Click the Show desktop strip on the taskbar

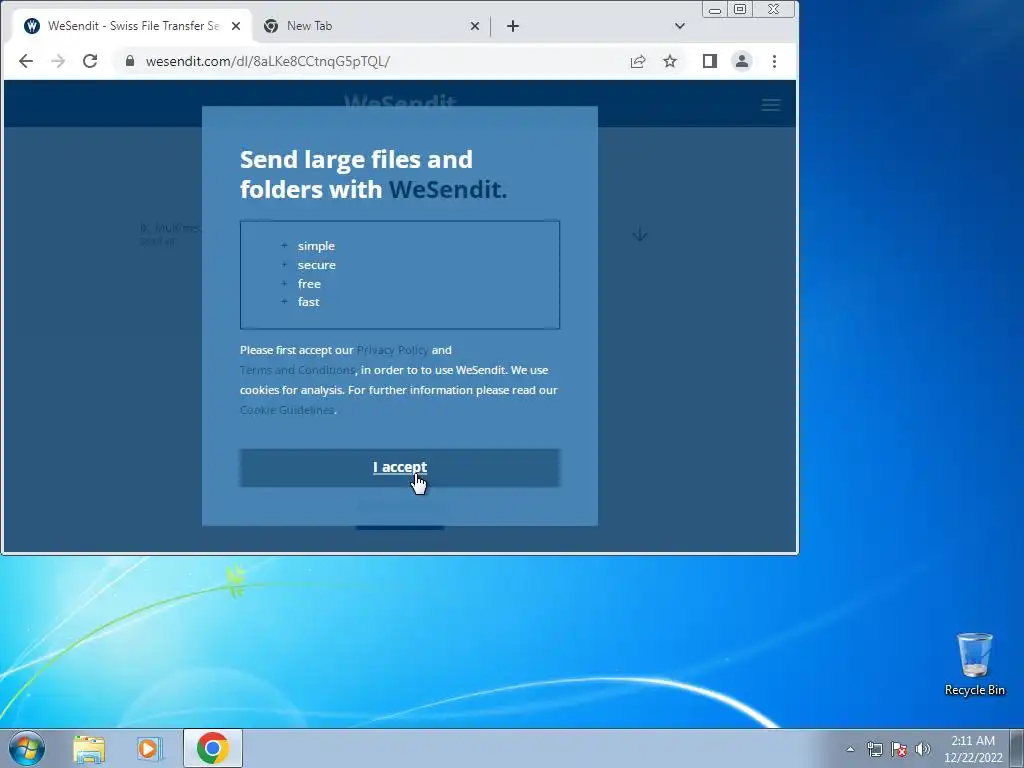tap(1017, 748)
